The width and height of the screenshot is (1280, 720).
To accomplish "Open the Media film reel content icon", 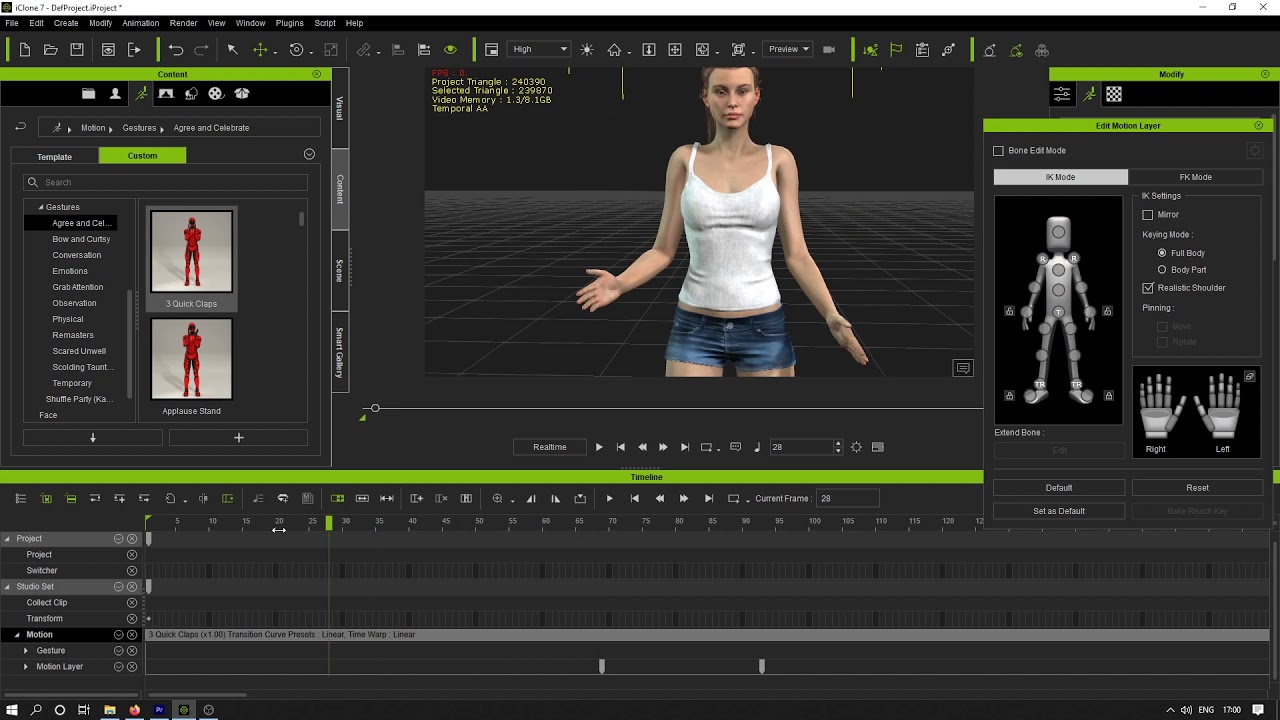I will (215, 94).
